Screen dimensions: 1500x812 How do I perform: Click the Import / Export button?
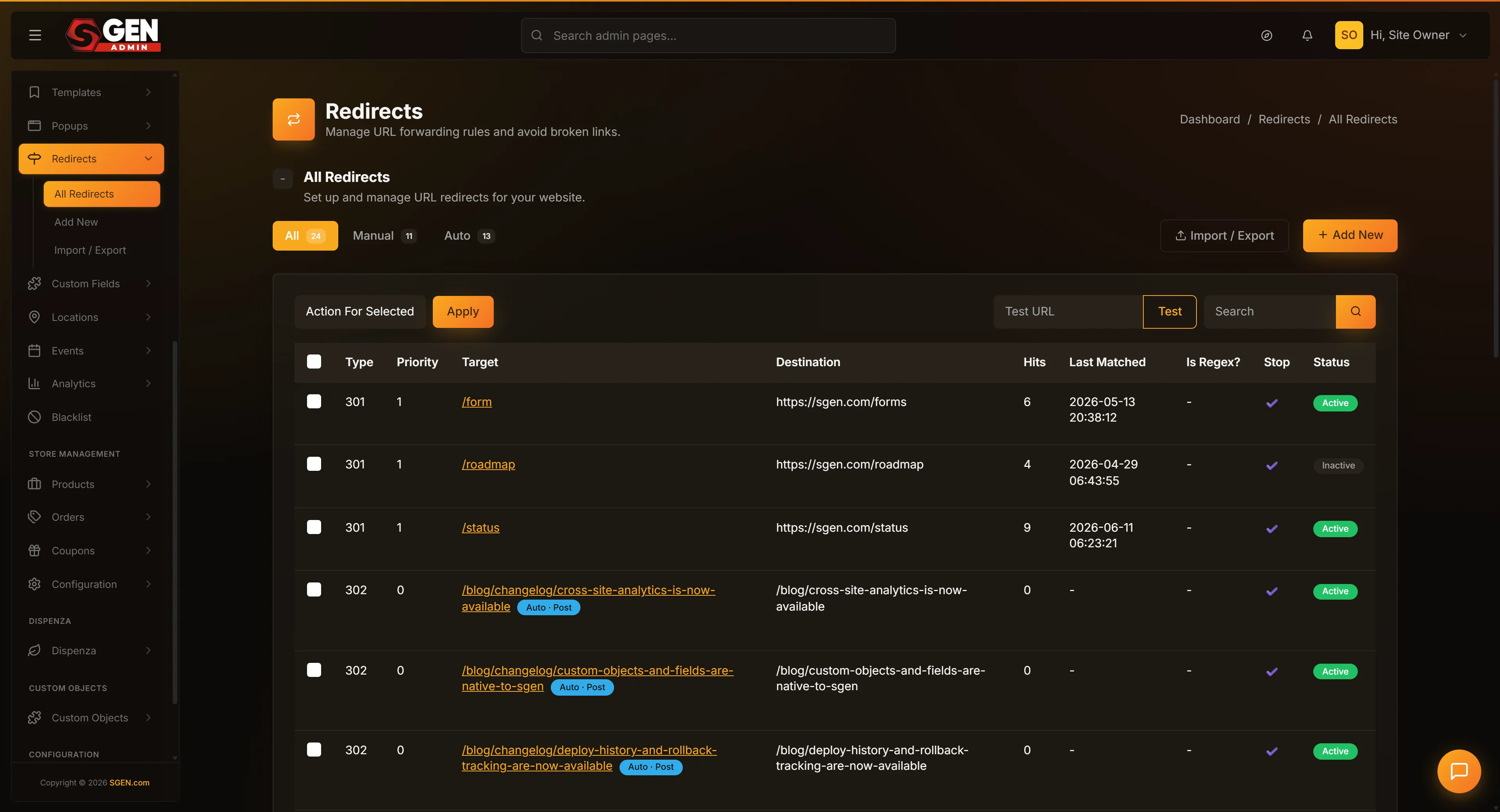click(1224, 235)
